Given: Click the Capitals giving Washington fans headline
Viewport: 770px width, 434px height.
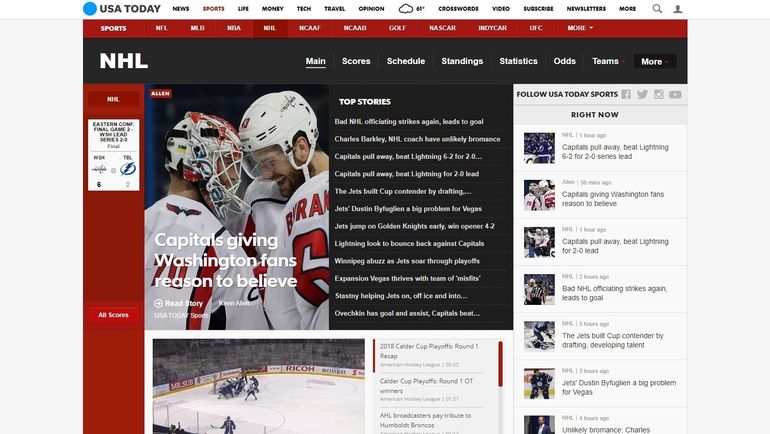Looking at the screenshot, I should 225,260.
